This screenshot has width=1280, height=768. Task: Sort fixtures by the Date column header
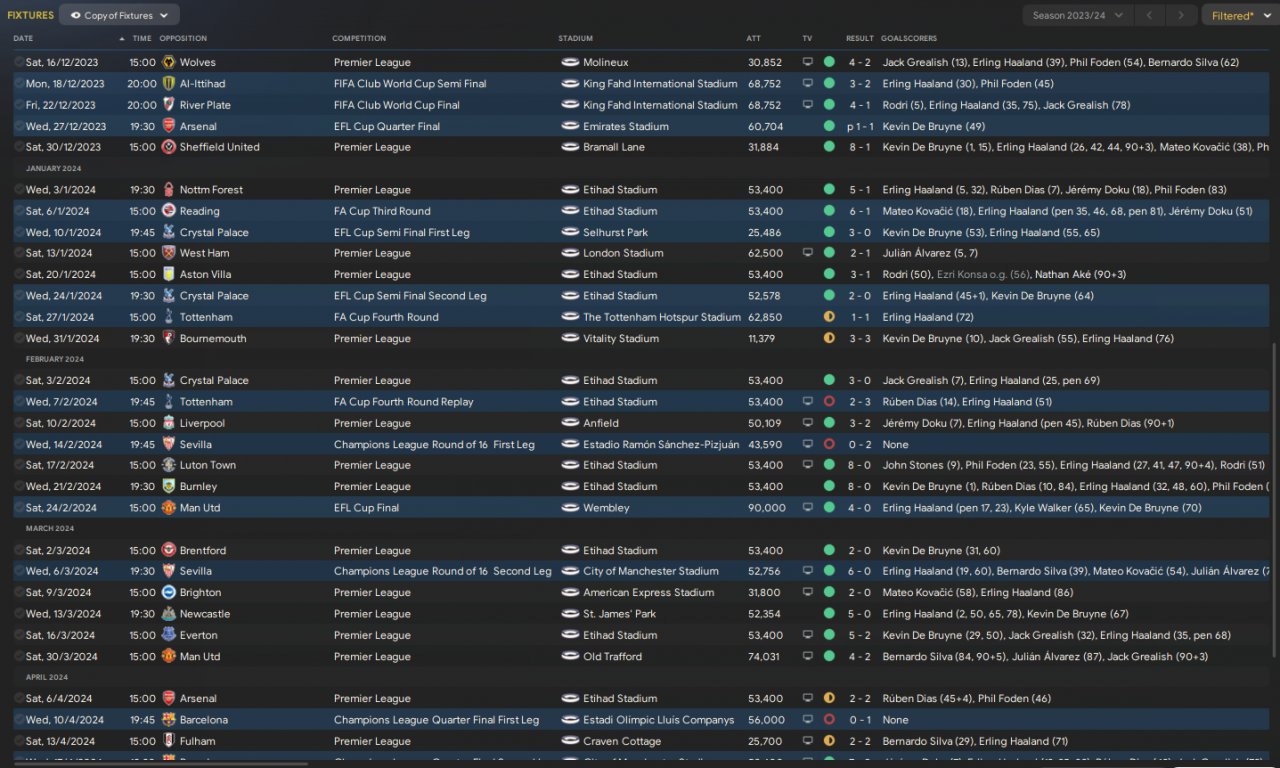point(23,38)
